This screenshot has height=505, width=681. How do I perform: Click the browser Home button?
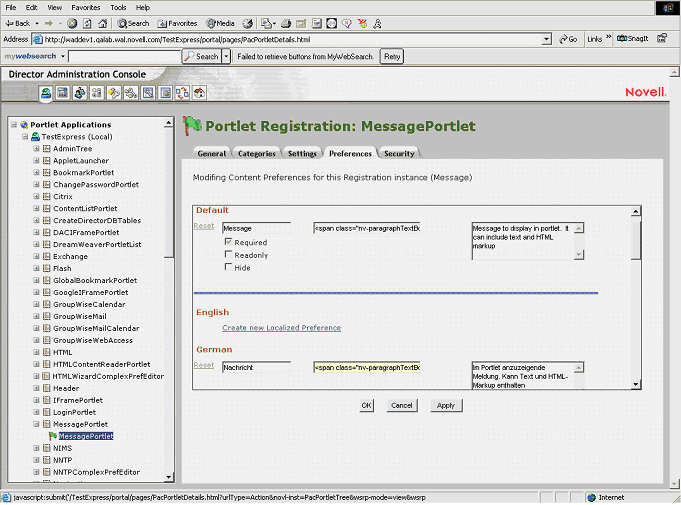pos(102,23)
